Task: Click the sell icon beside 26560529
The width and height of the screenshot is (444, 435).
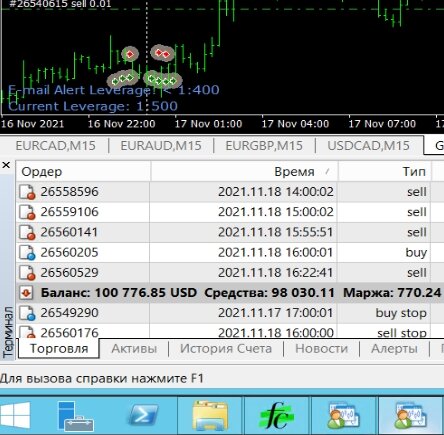Action: [x=27, y=273]
